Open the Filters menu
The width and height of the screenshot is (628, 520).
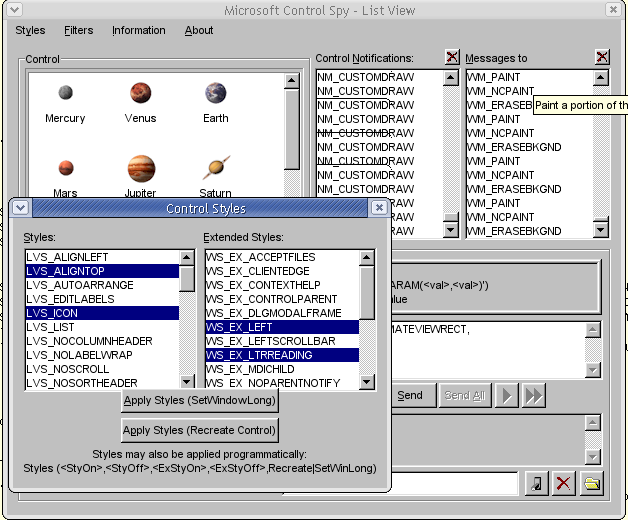[79, 30]
